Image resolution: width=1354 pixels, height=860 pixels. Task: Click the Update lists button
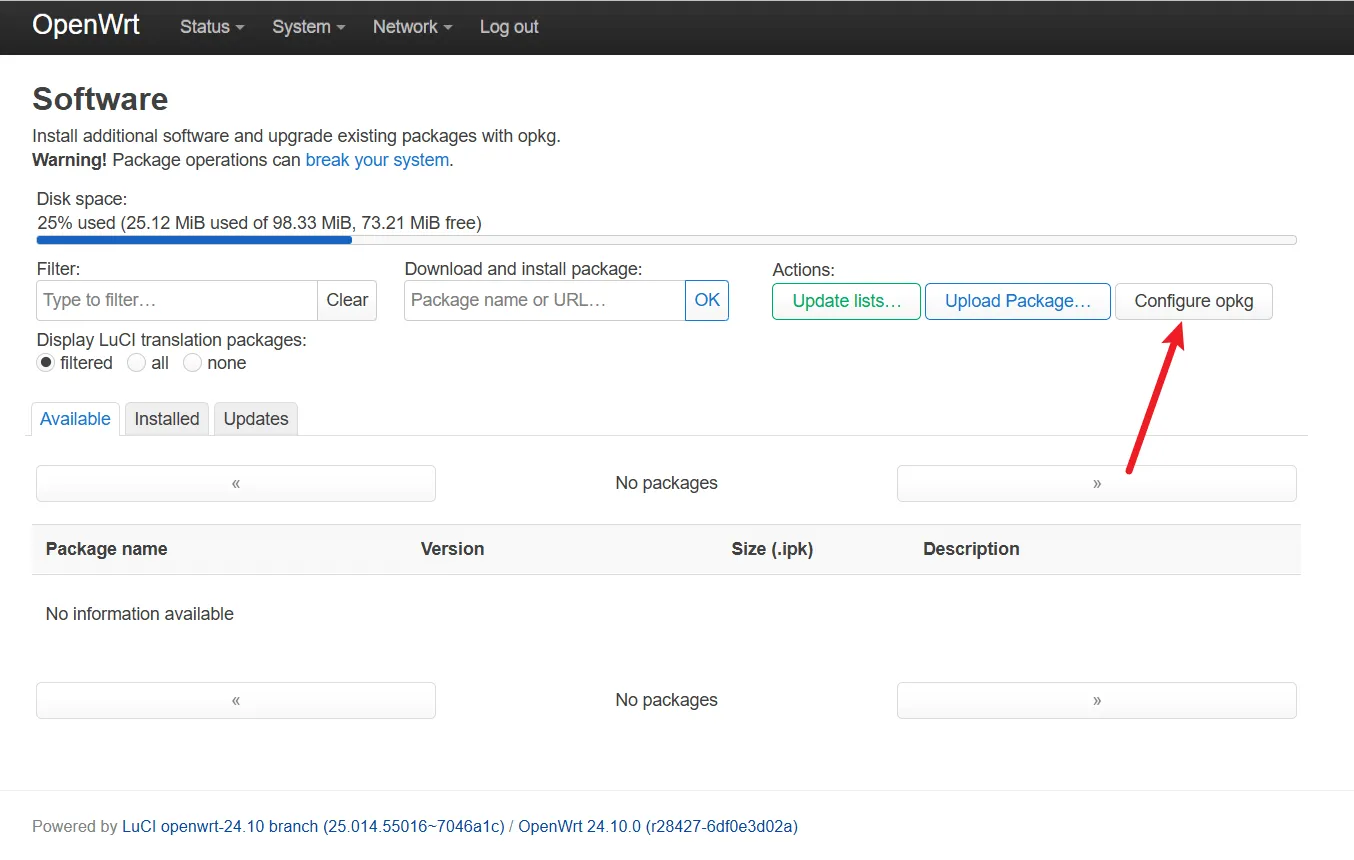tap(846, 301)
